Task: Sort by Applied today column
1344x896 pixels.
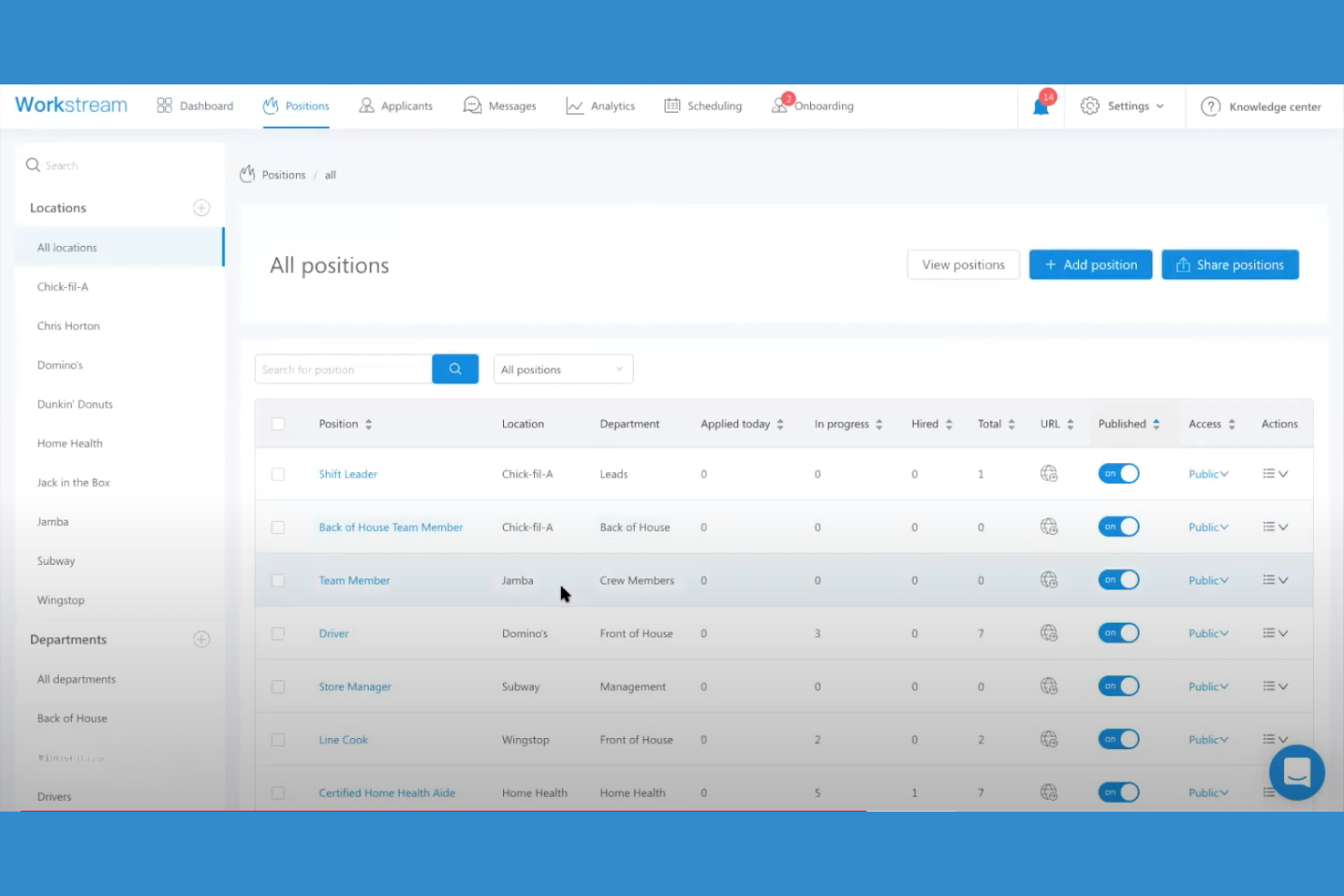Action: (780, 424)
